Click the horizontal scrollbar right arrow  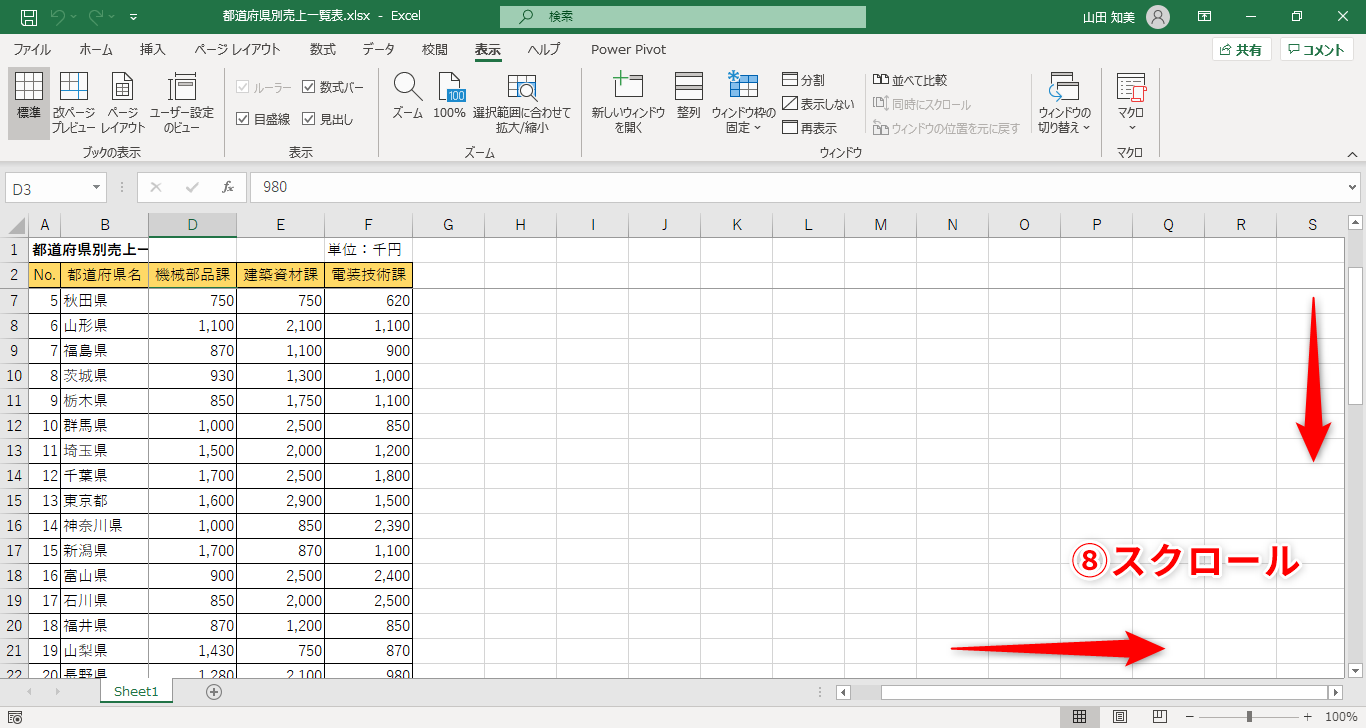(x=1335, y=692)
